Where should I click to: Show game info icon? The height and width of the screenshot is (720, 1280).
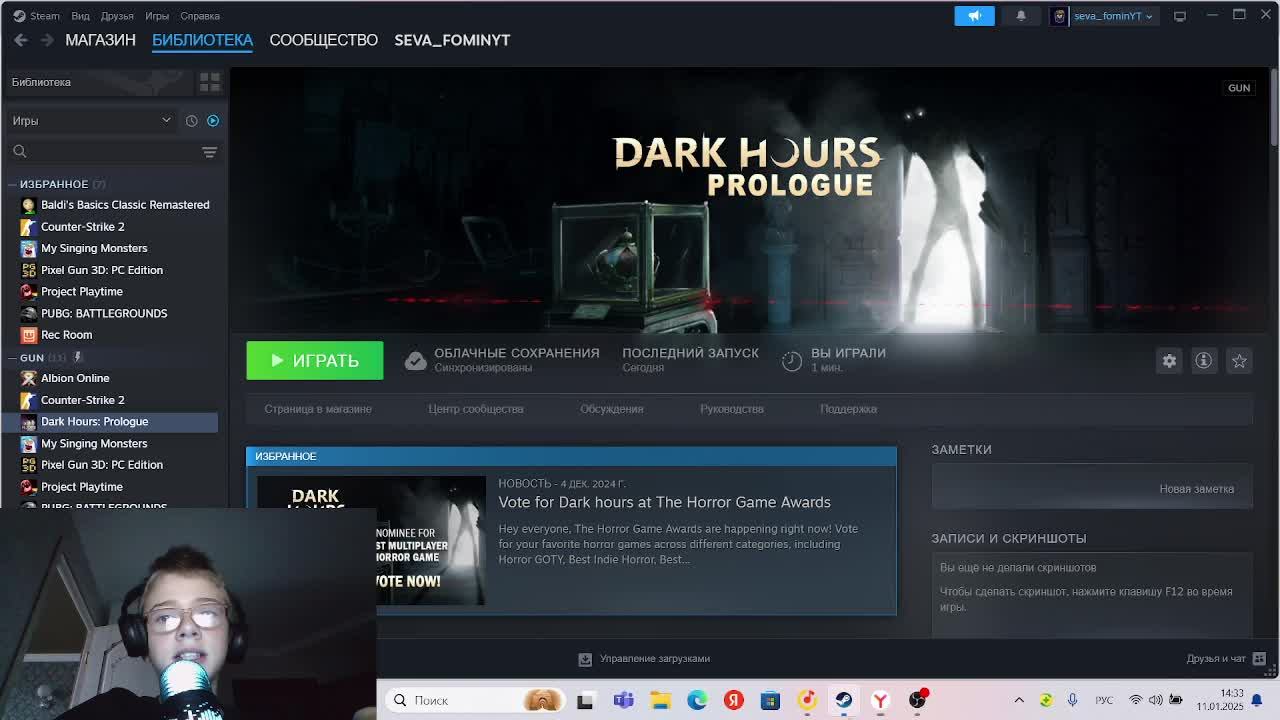(1204, 361)
